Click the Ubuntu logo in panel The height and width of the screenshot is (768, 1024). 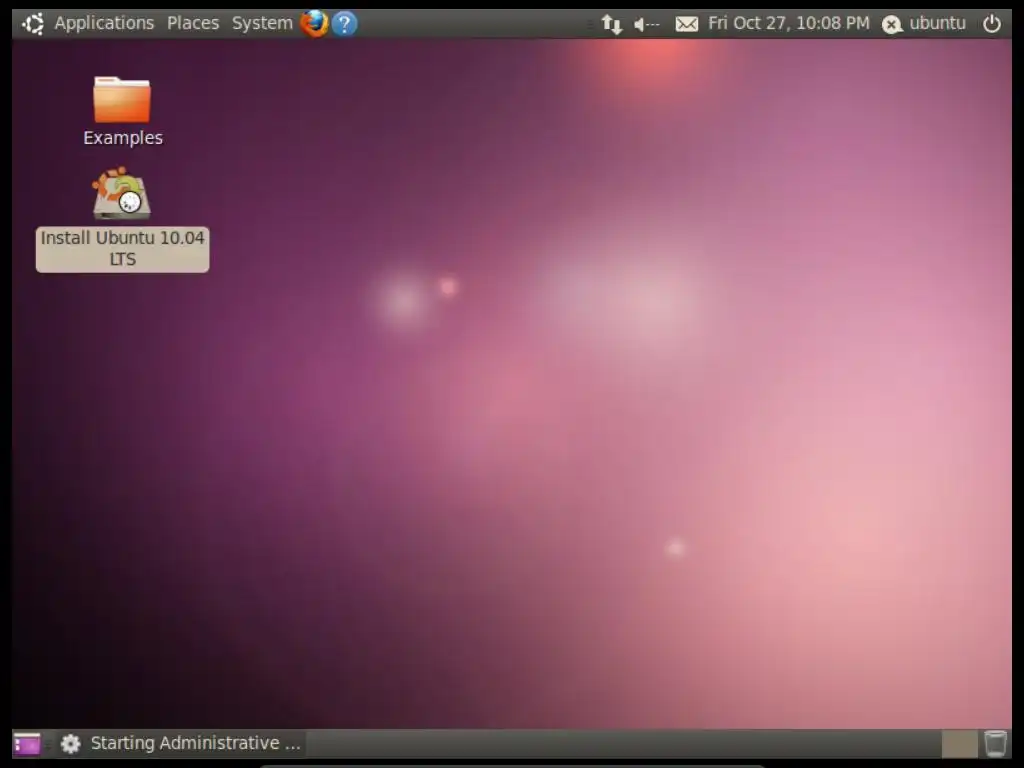click(33, 24)
